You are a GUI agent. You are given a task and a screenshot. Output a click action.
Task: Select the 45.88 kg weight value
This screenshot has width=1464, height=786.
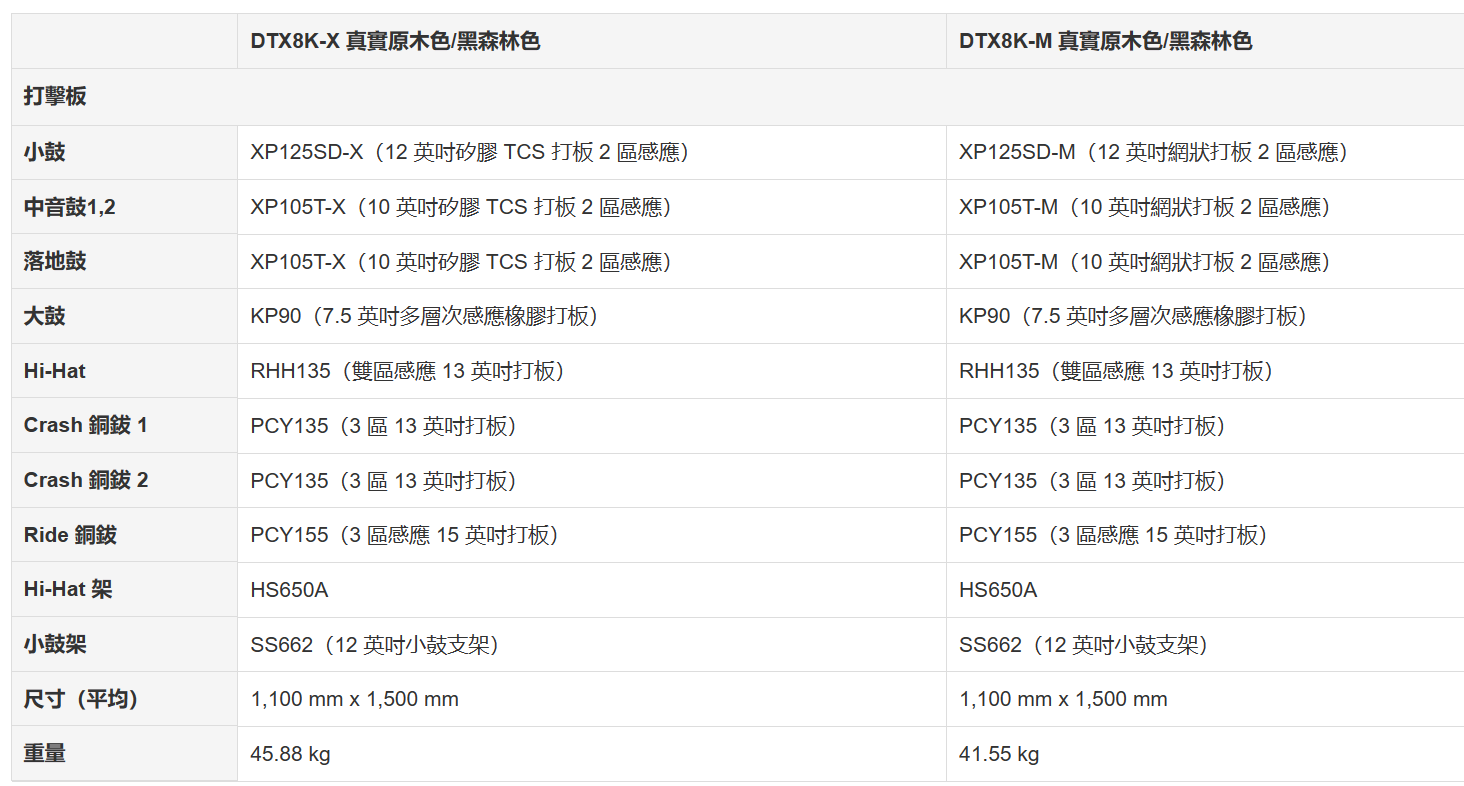coord(290,754)
